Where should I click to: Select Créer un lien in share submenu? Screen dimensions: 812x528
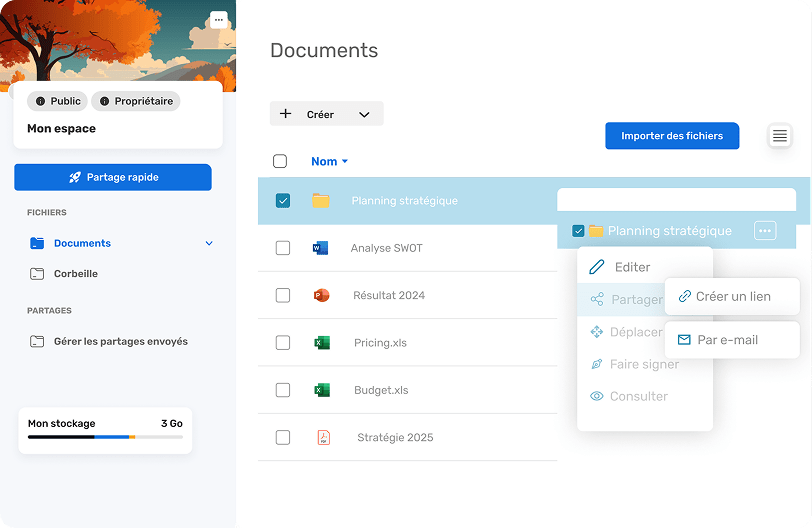pos(732,296)
